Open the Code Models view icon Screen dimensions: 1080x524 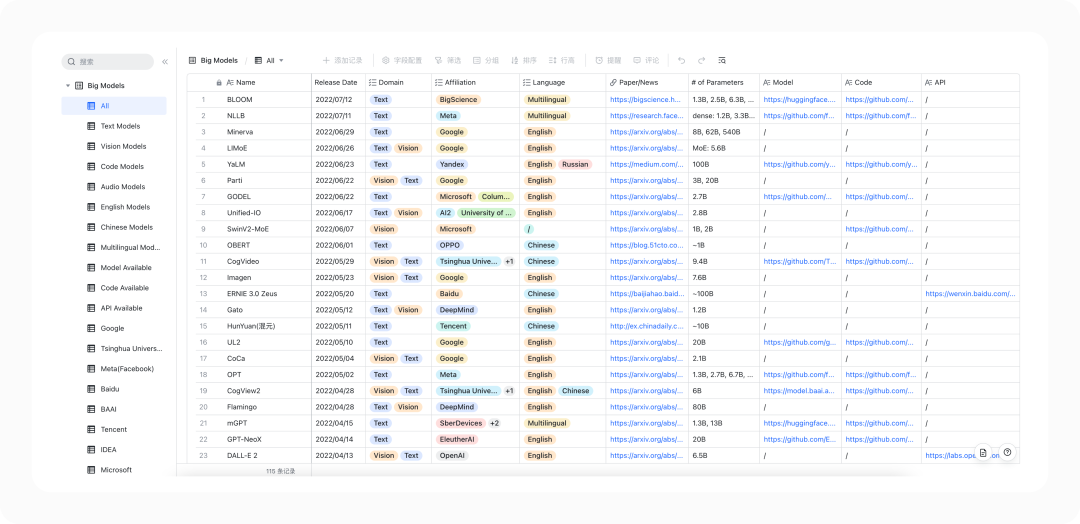point(91,167)
